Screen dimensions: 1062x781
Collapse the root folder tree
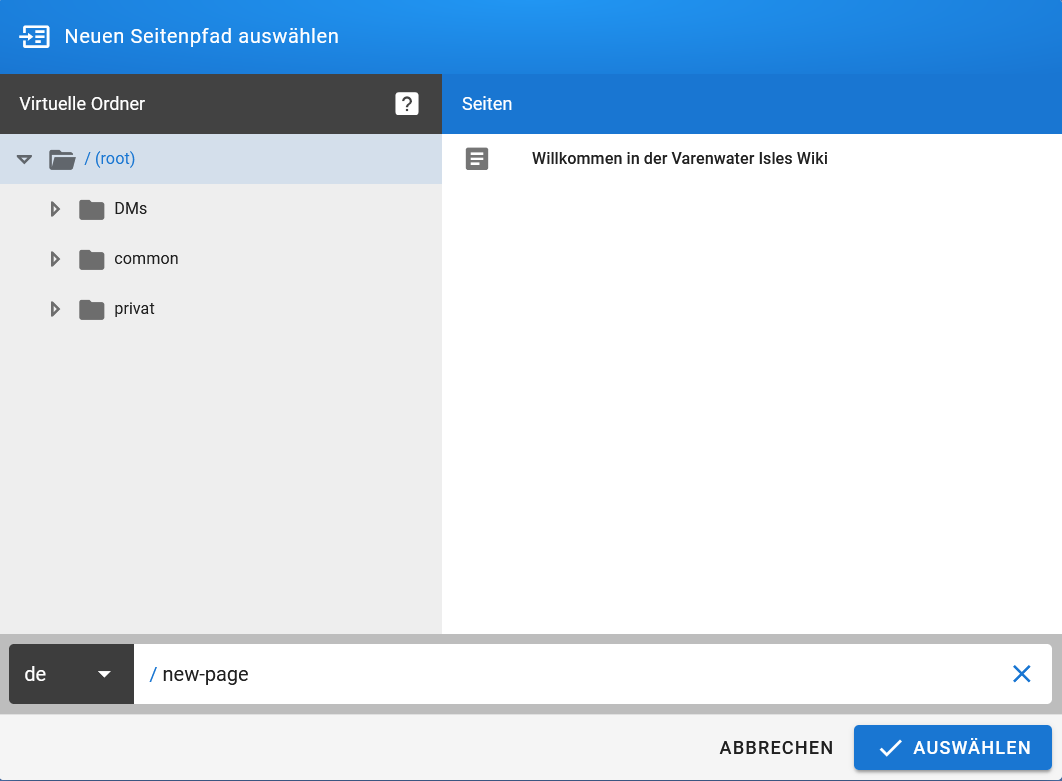click(x=23, y=158)
